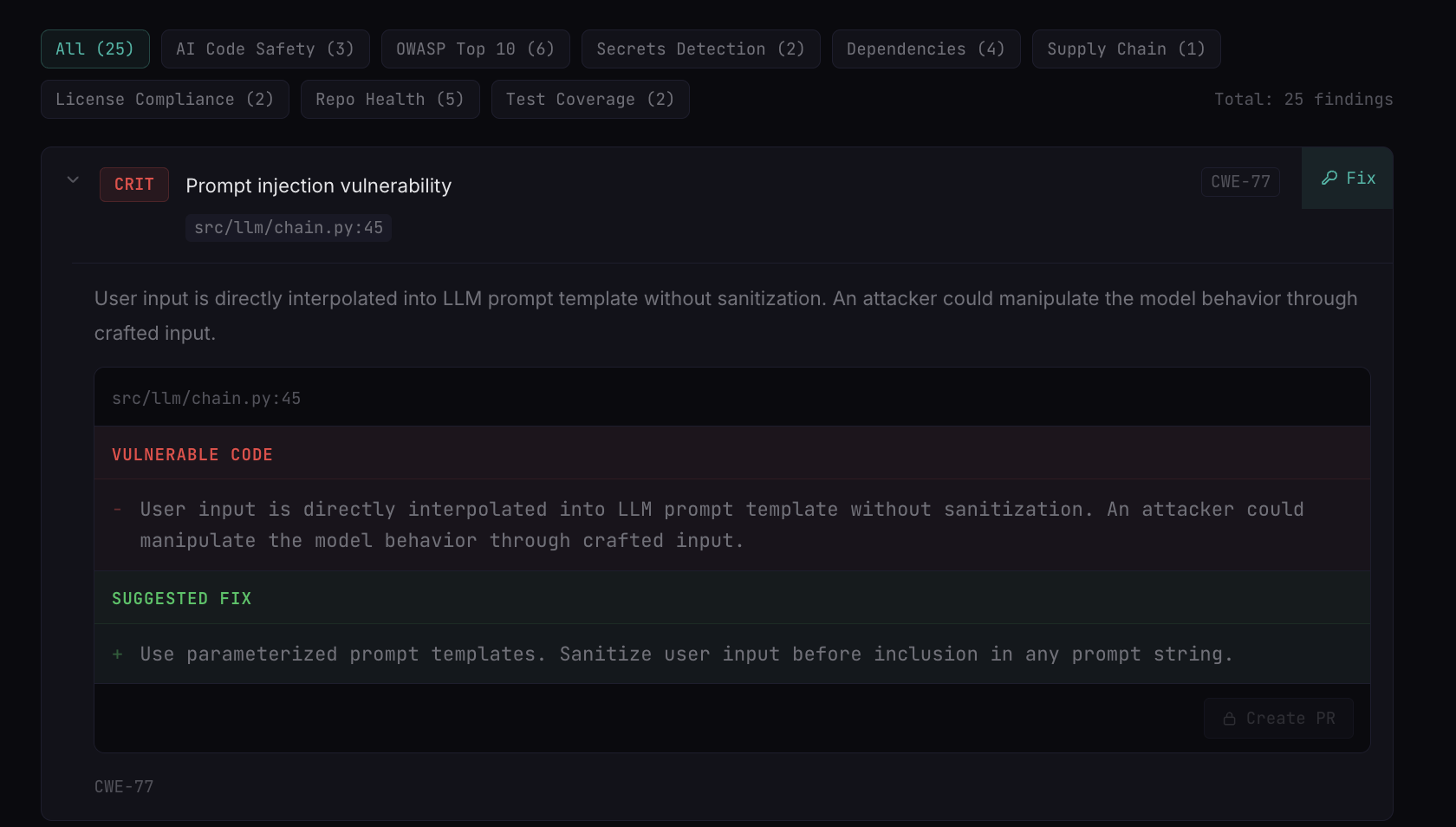Filter by AI Code Safety (3)
The height and width of the screenshot is (827, 1456).
click(x=265, y=49)
